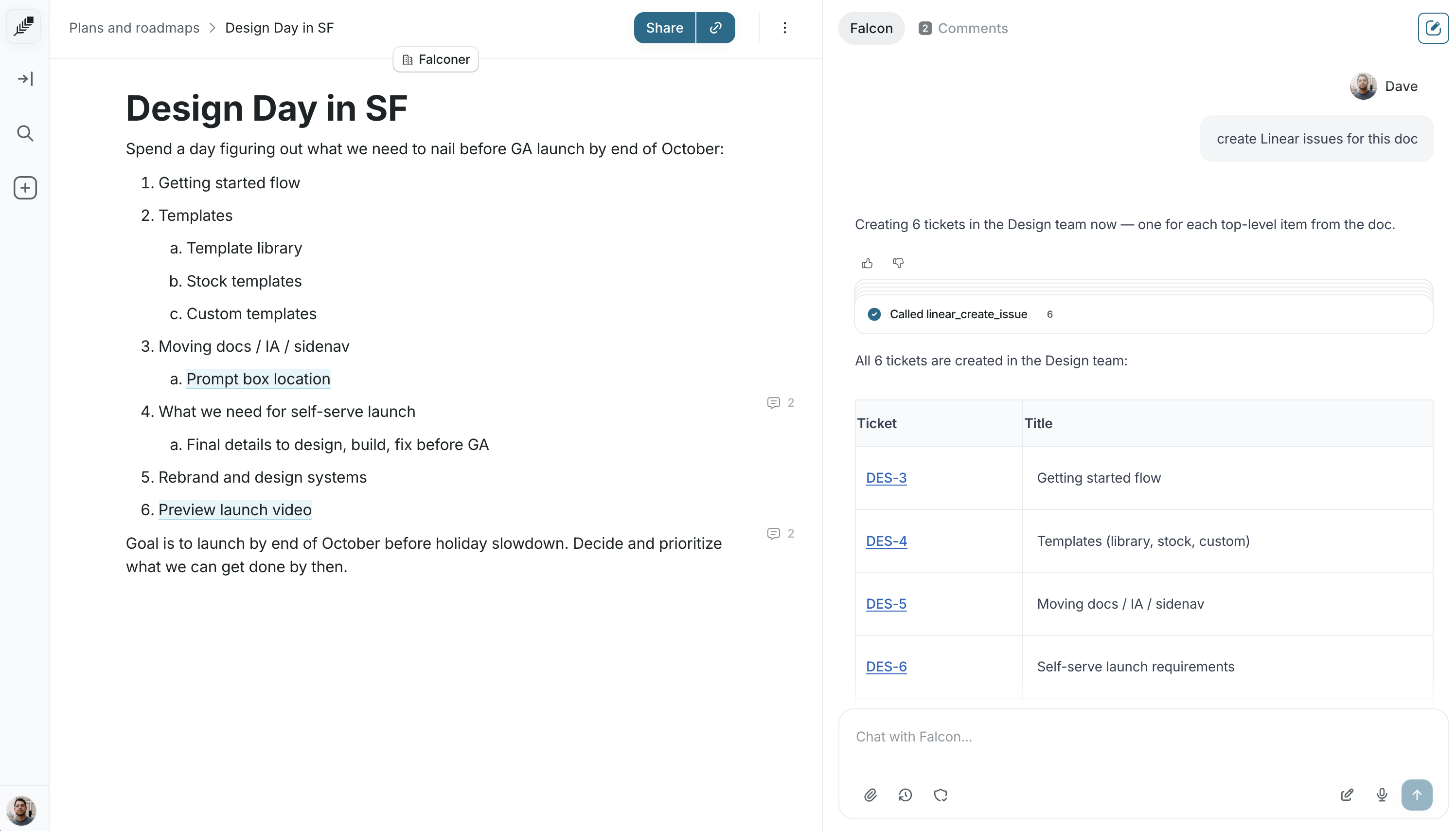The image size is (1456, 831).
Task: Open search via magnifier icon
Action: [25, 133]
